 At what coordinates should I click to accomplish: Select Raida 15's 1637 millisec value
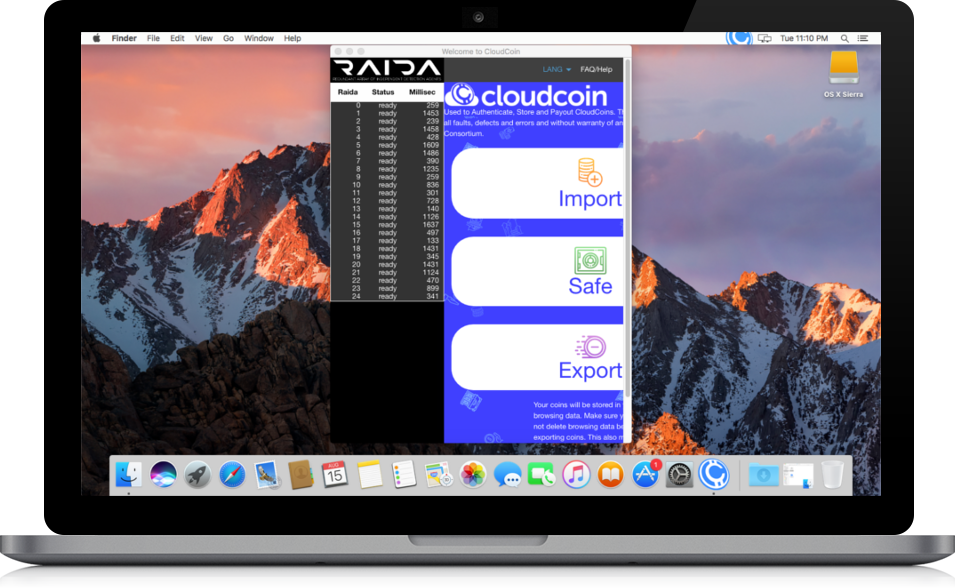tap(431, 224)
